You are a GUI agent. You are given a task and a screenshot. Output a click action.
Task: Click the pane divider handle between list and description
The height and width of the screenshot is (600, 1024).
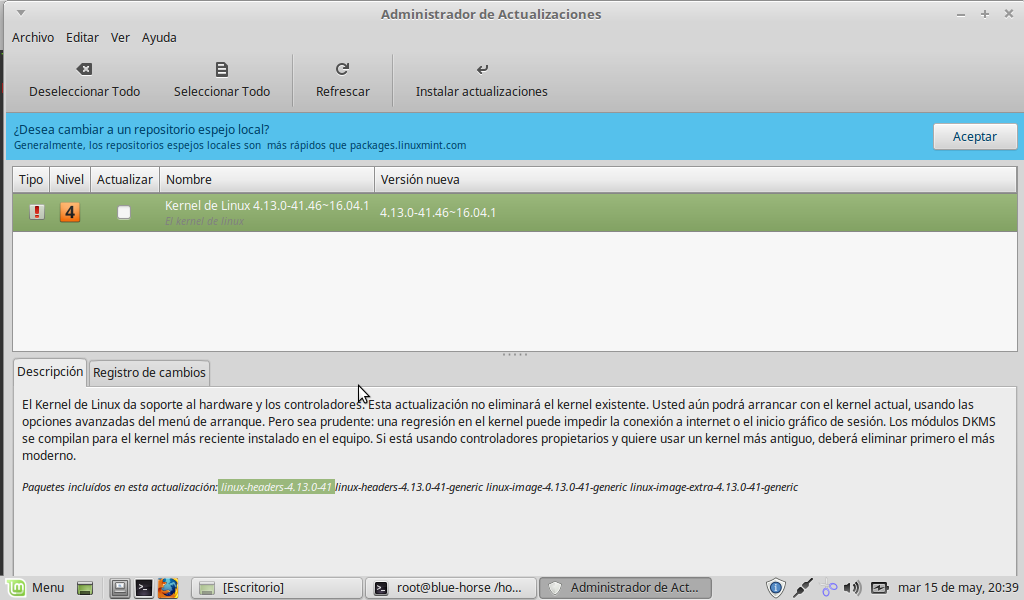tap(514, 354)
